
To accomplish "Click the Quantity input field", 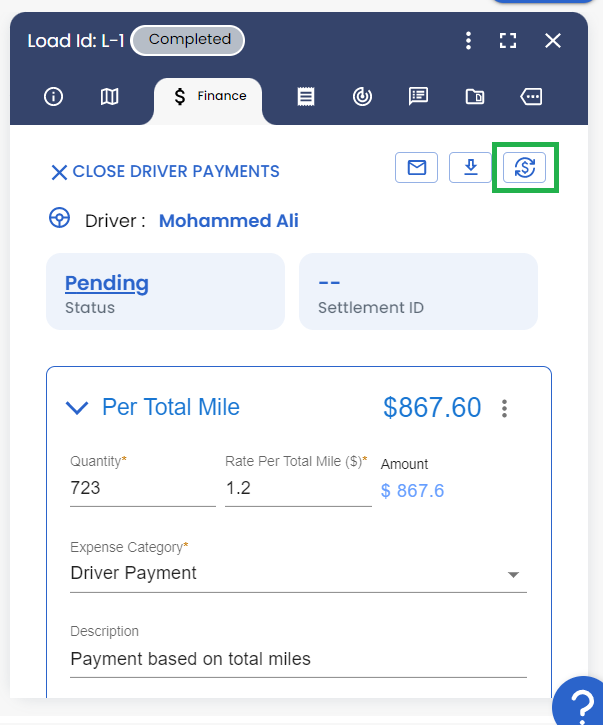I will click(x=143, y=488).
